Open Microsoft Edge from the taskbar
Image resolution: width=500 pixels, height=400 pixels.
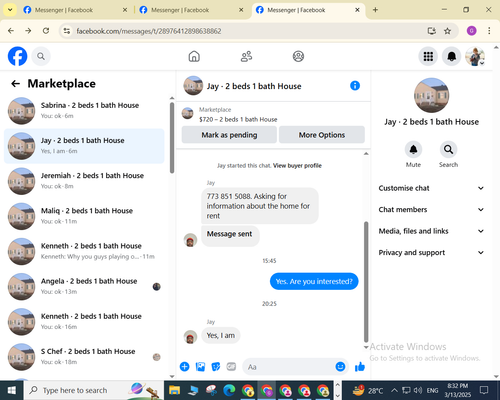(x=229, y=390)
